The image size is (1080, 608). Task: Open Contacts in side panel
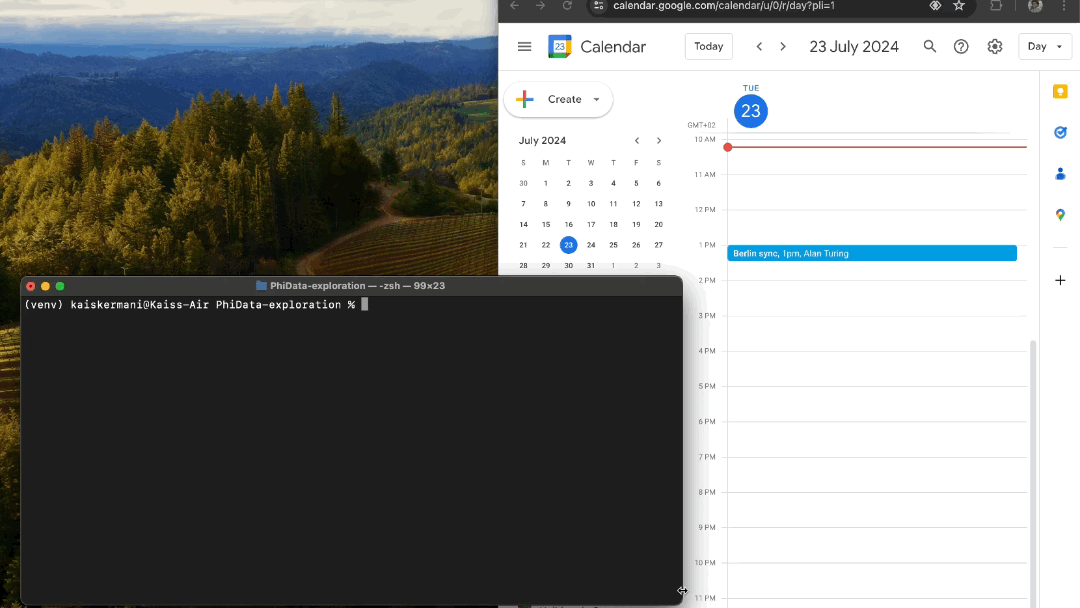point(1060,174)
